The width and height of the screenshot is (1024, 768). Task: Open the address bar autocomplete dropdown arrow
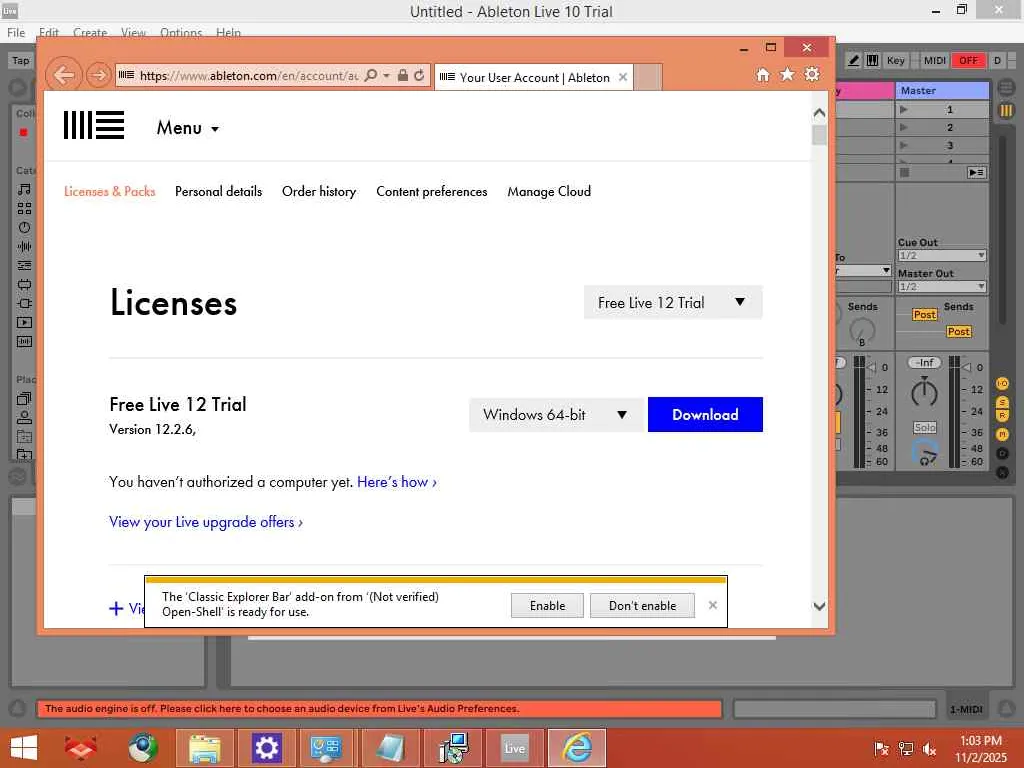[x=387, y=76]
